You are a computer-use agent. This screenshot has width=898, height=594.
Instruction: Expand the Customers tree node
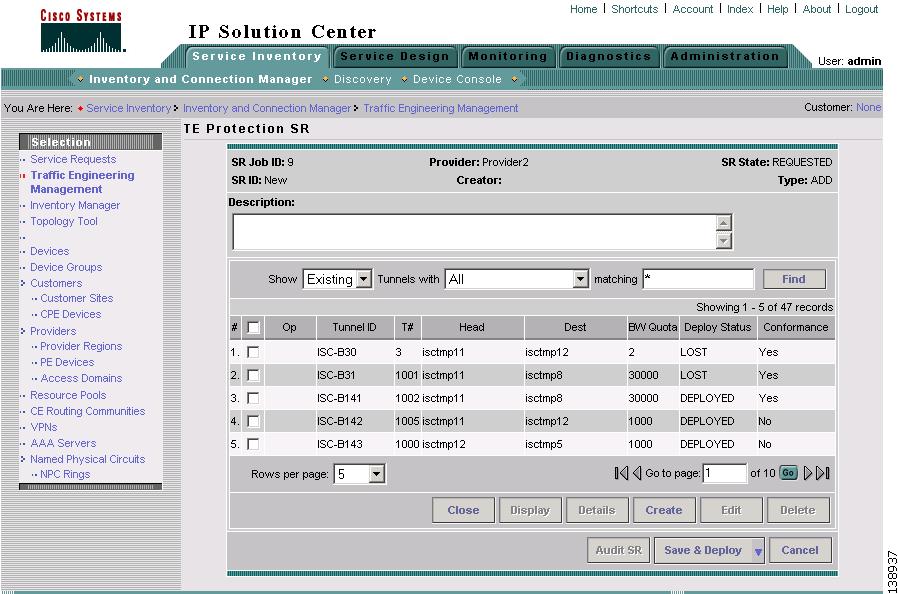coord(23,283)
